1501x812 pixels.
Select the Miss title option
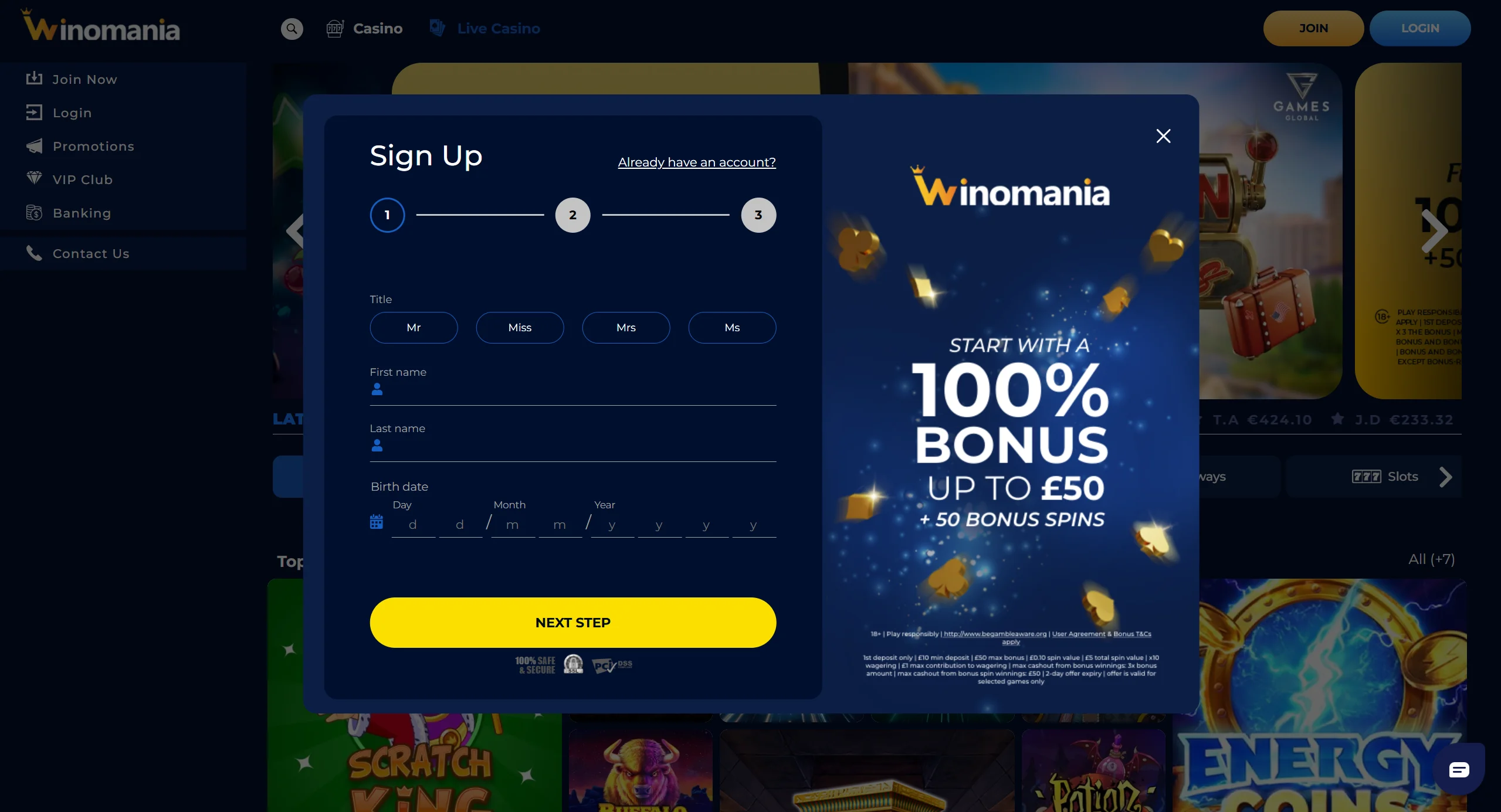pos(520,328)
